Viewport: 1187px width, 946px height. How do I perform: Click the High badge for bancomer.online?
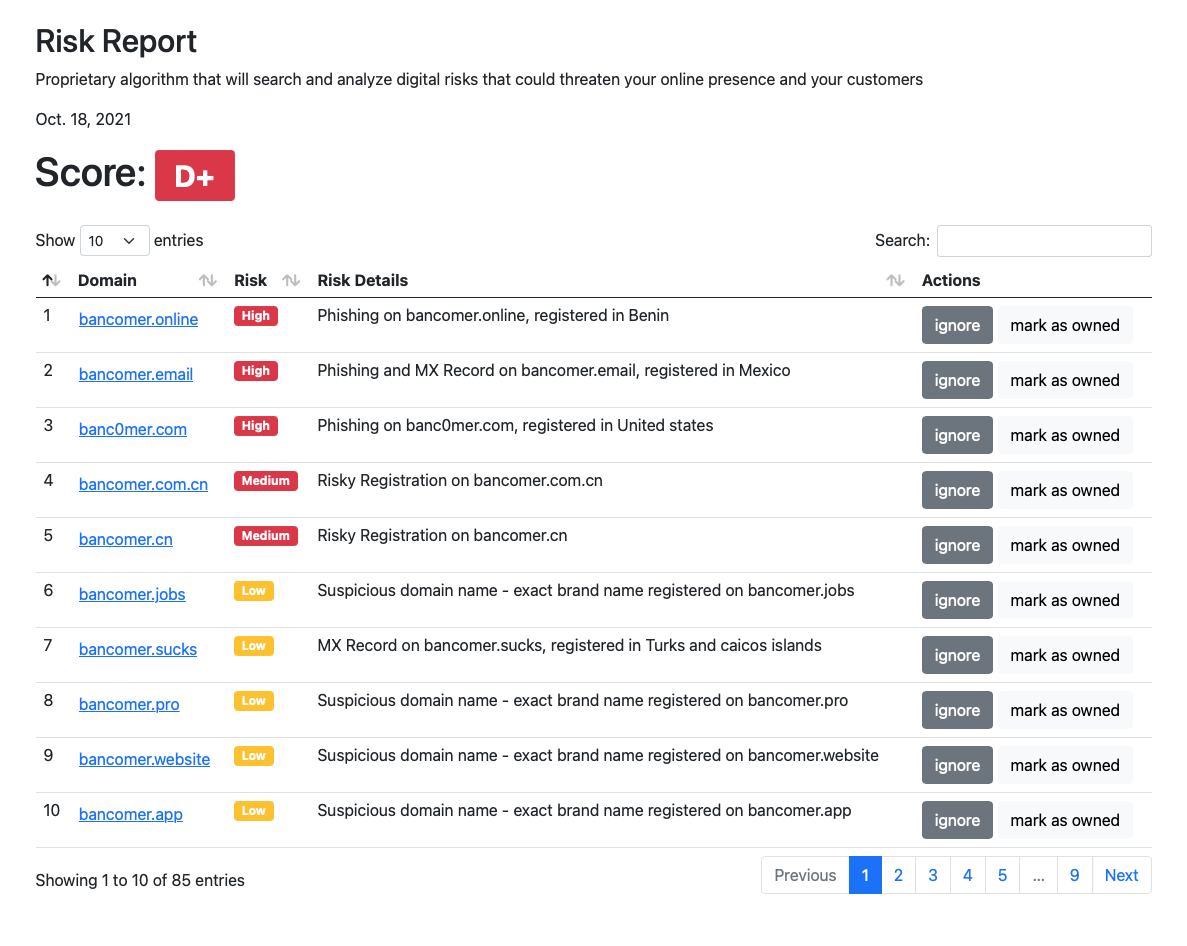[x=255, y=316]
